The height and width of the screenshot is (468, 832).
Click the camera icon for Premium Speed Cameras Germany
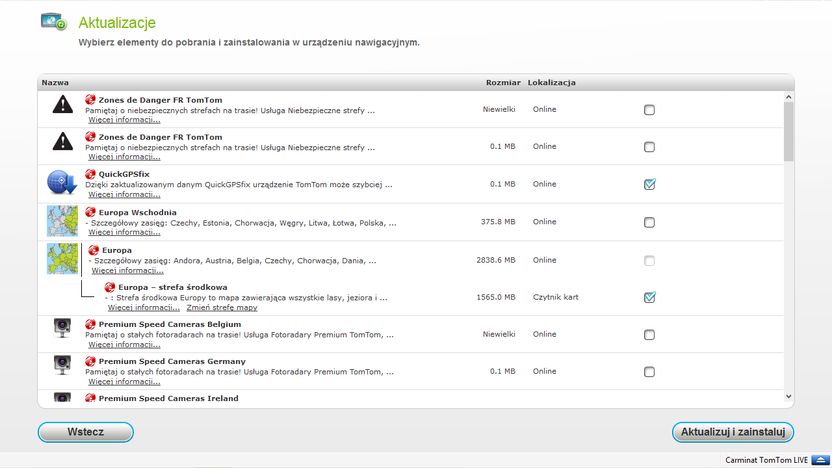click(x=62, y=365)
